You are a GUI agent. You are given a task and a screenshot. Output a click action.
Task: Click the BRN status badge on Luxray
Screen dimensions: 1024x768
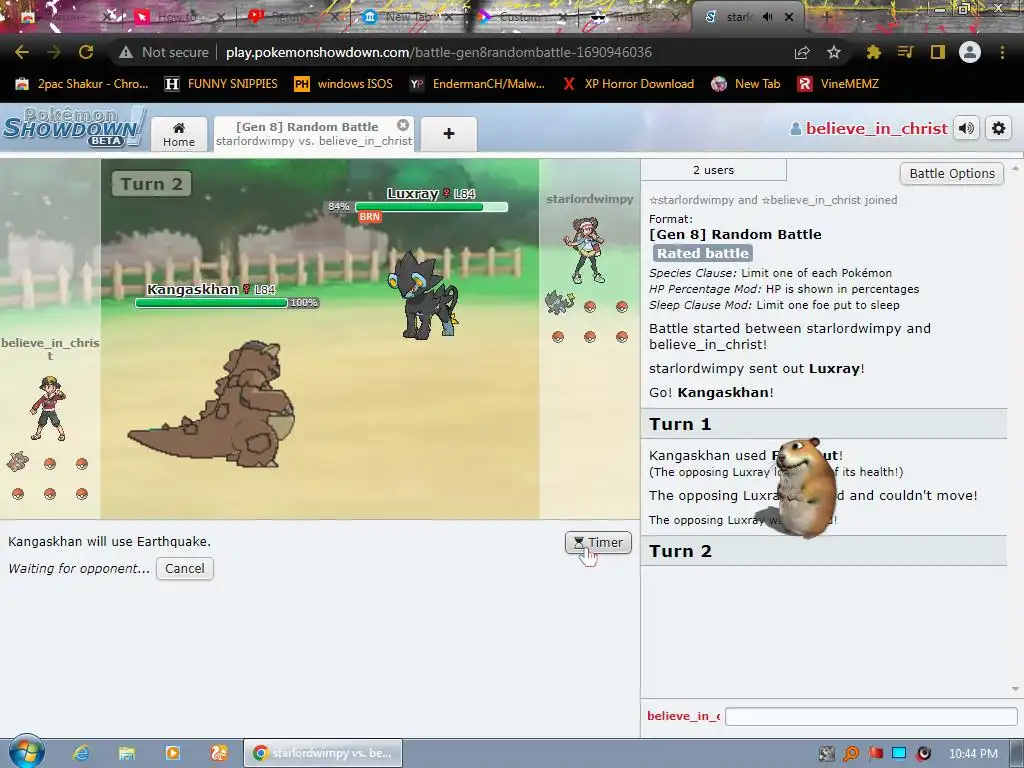(370, 217)
